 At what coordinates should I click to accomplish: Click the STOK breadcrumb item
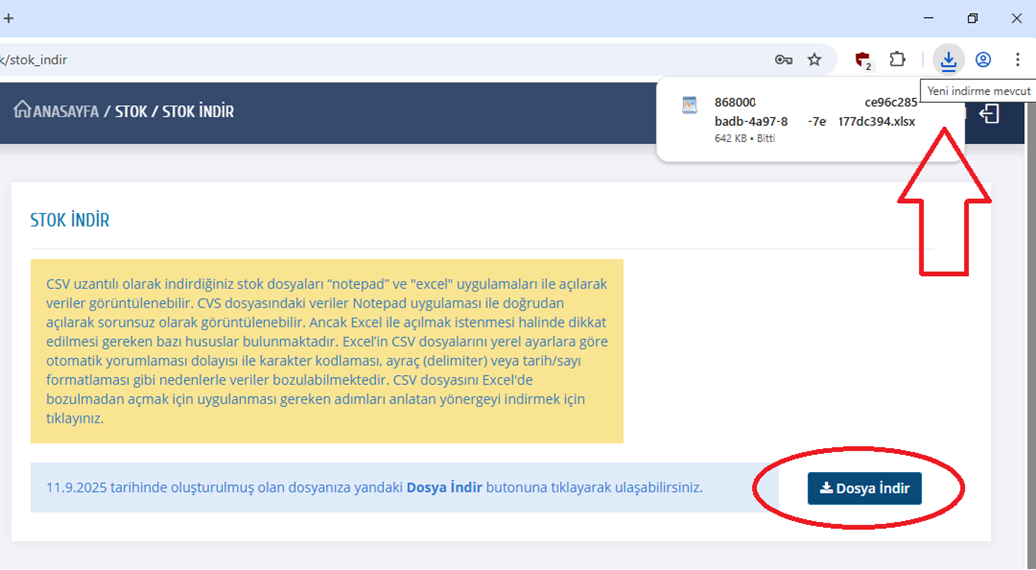pos(131,111)
